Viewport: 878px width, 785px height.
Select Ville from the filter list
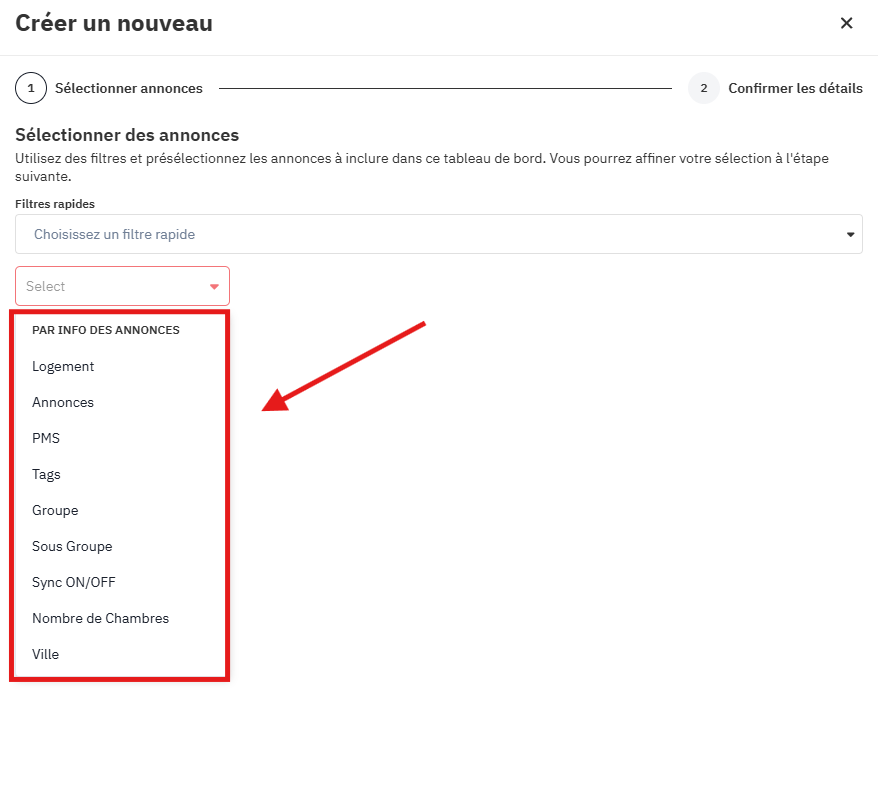click(x=45, y=654)
